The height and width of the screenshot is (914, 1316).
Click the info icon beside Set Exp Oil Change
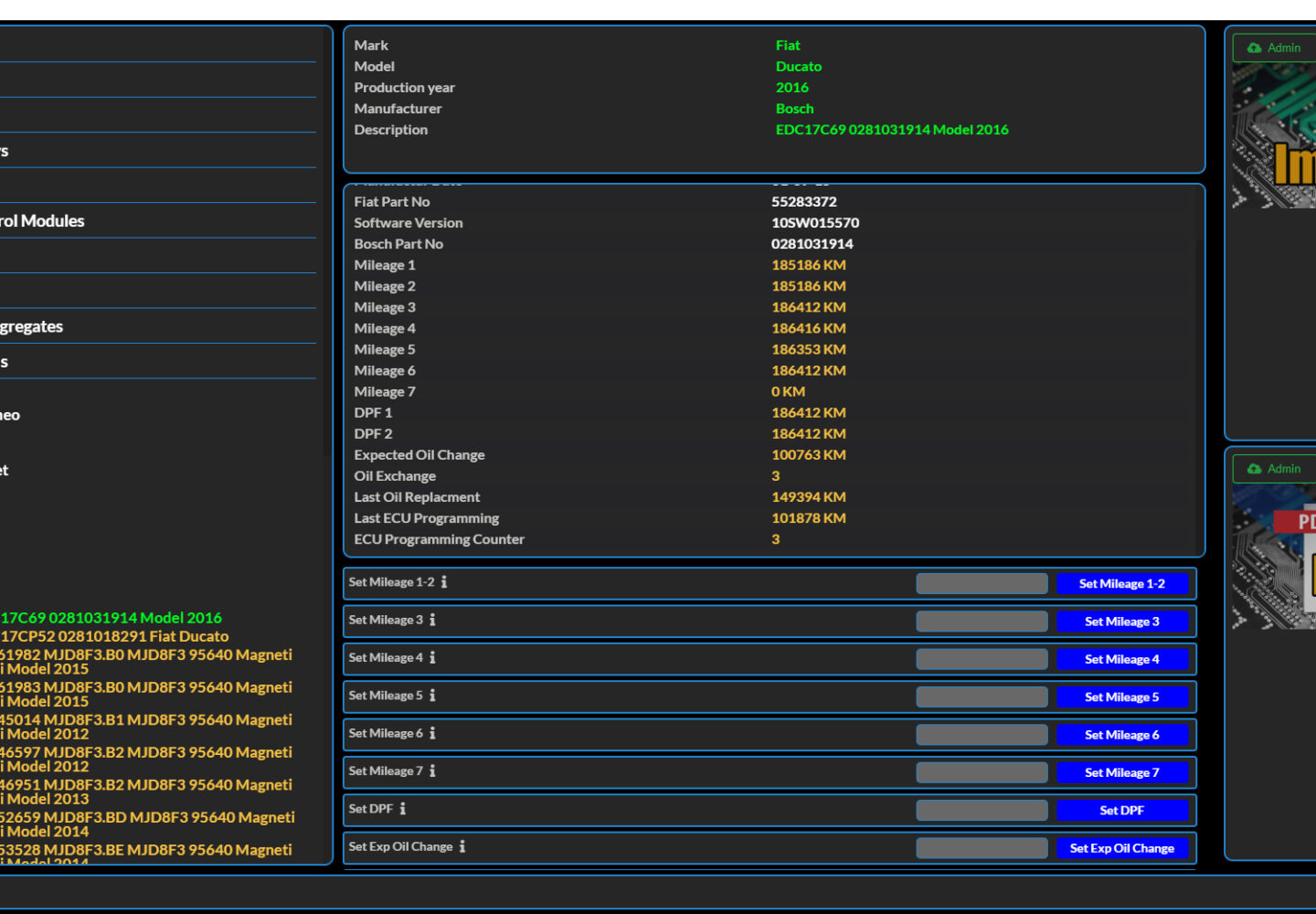[x=462, y=847]
